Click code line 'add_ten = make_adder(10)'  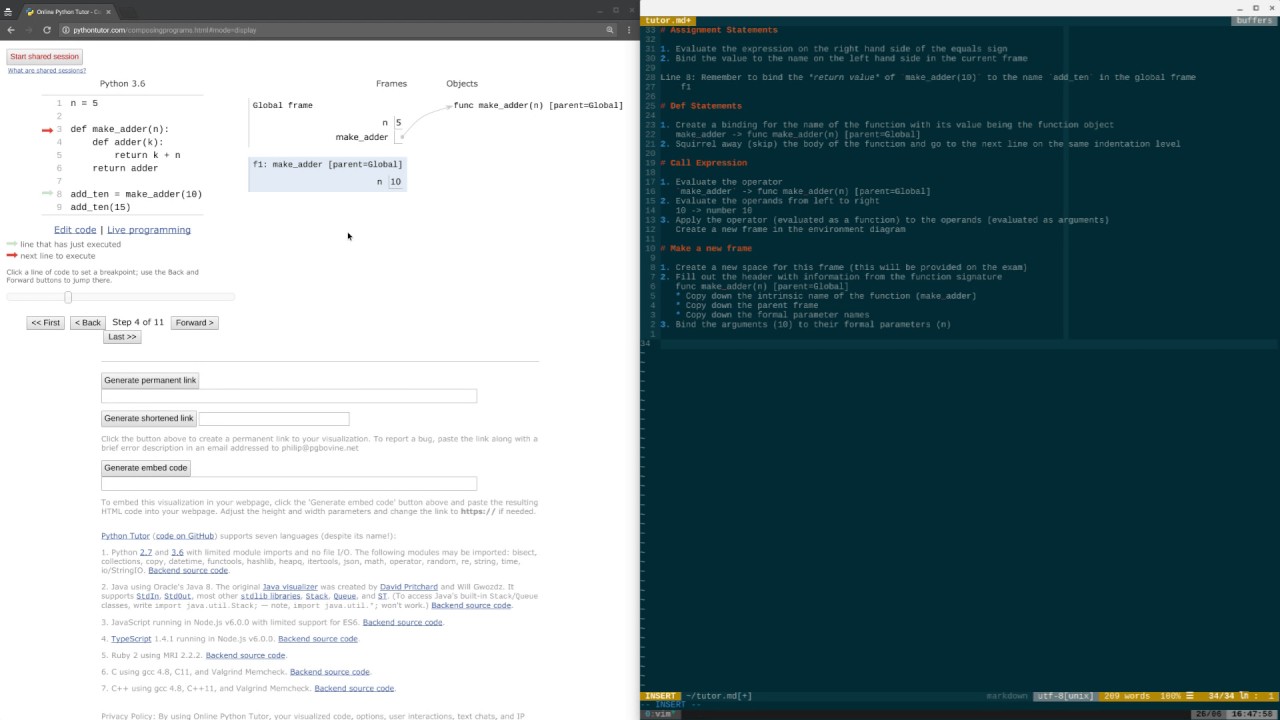click(136, 194)
